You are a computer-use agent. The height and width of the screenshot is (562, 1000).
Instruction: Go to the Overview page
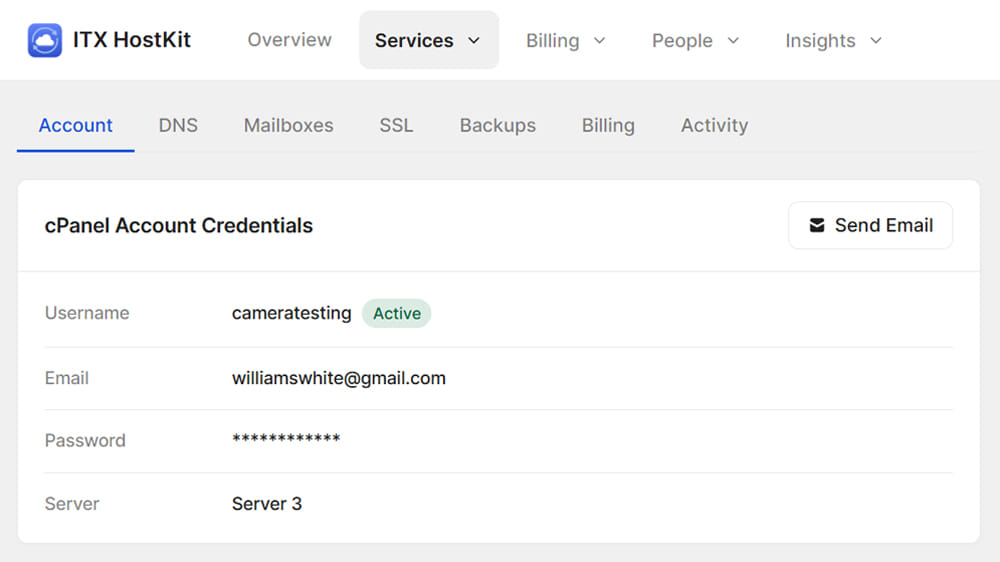coord(290,40)
